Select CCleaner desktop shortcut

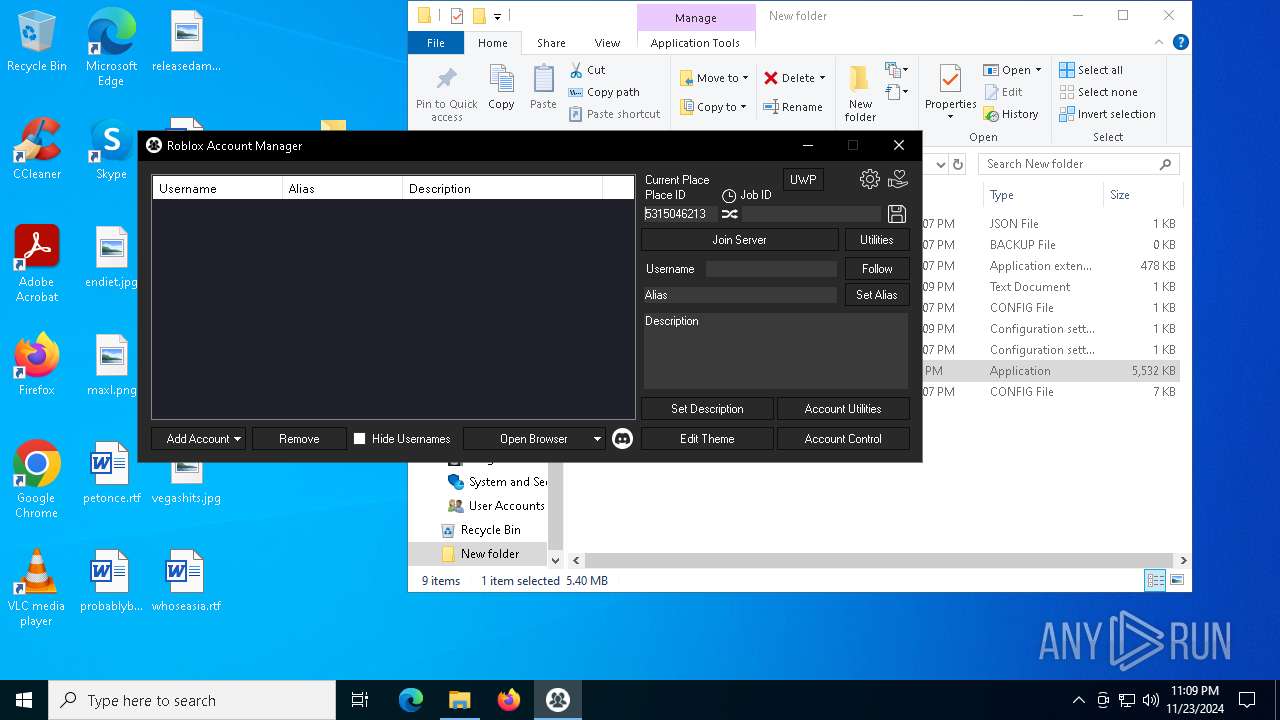point(37,149)
